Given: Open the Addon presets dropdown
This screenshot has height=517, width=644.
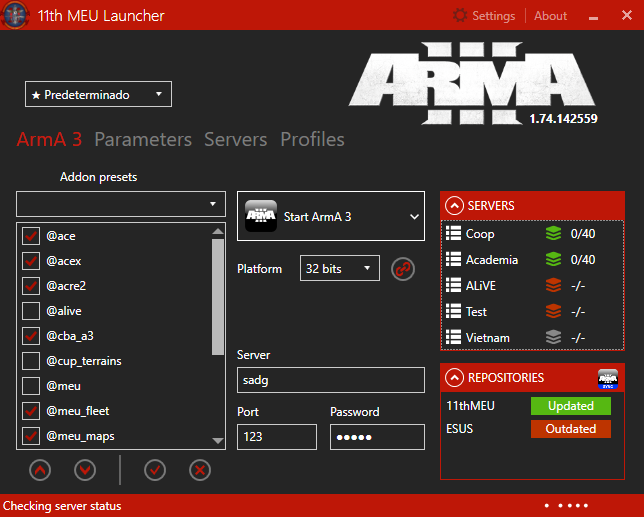Looking at the screenshot, I should click(x=121, y=204).
